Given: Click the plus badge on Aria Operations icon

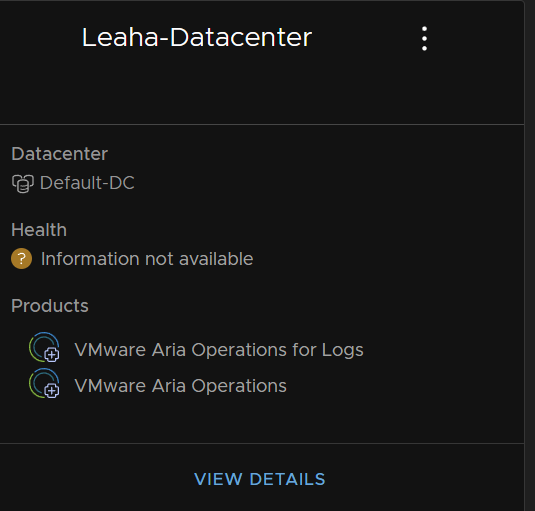Looking at the screenshot, I should coord(52,391).
